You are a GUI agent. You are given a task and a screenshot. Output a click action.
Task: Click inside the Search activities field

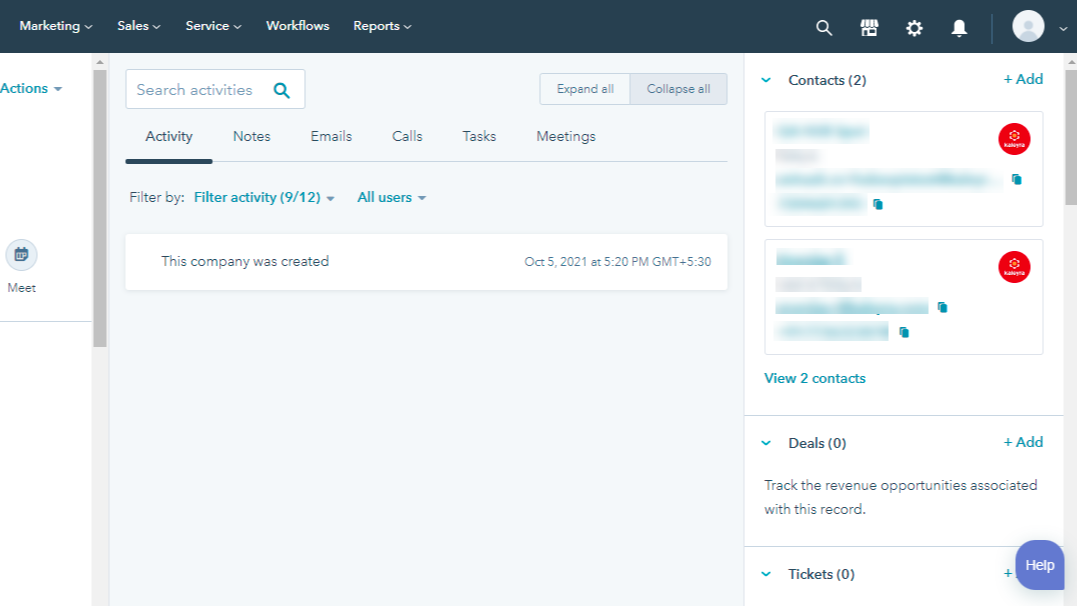point(195,89)
